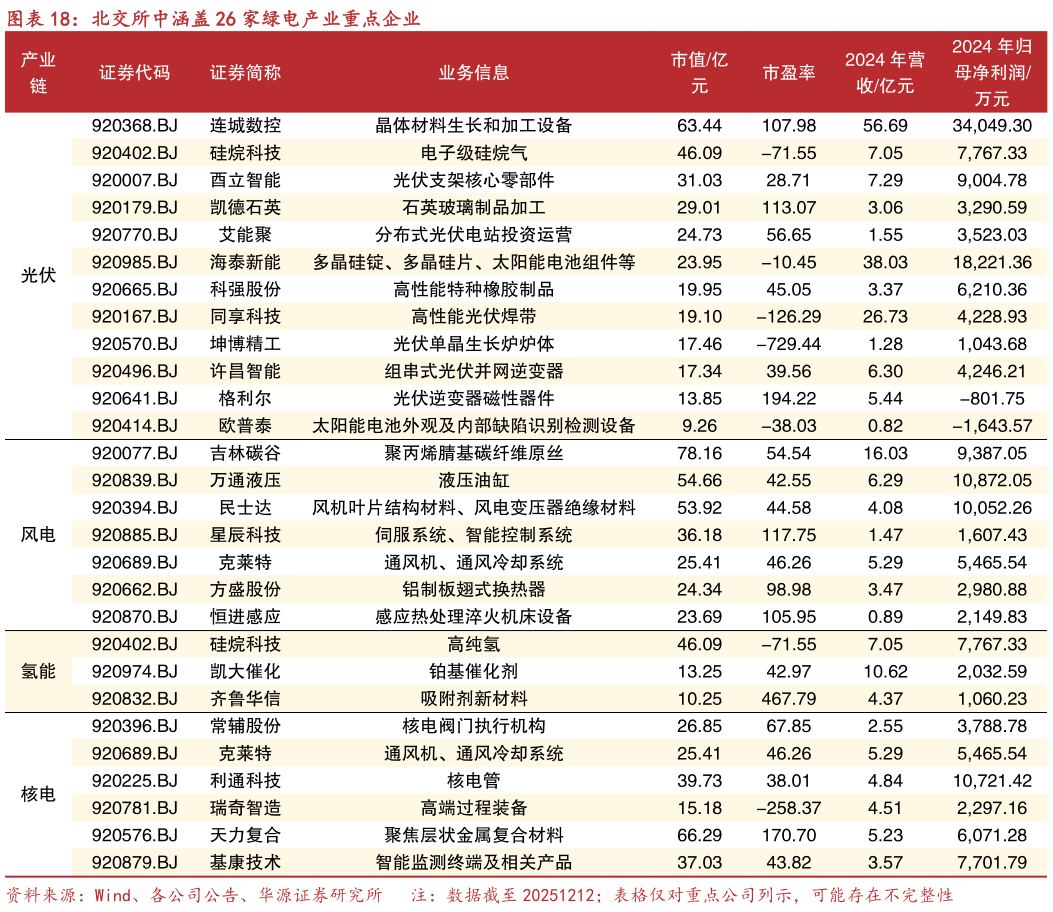Click the 2024年归母净利润 header
The width and height of the screenshot is (1053, 912).
[989, 72]
